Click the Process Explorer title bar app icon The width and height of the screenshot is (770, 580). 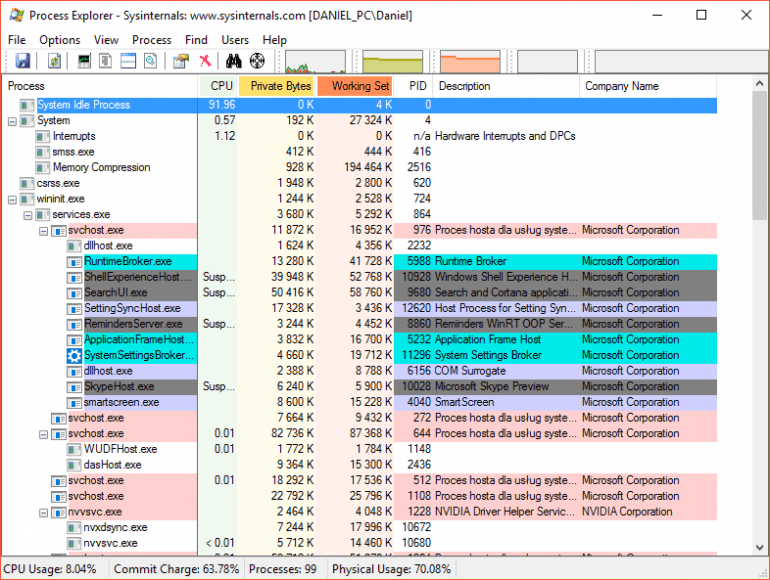click(x=16, y=15)
